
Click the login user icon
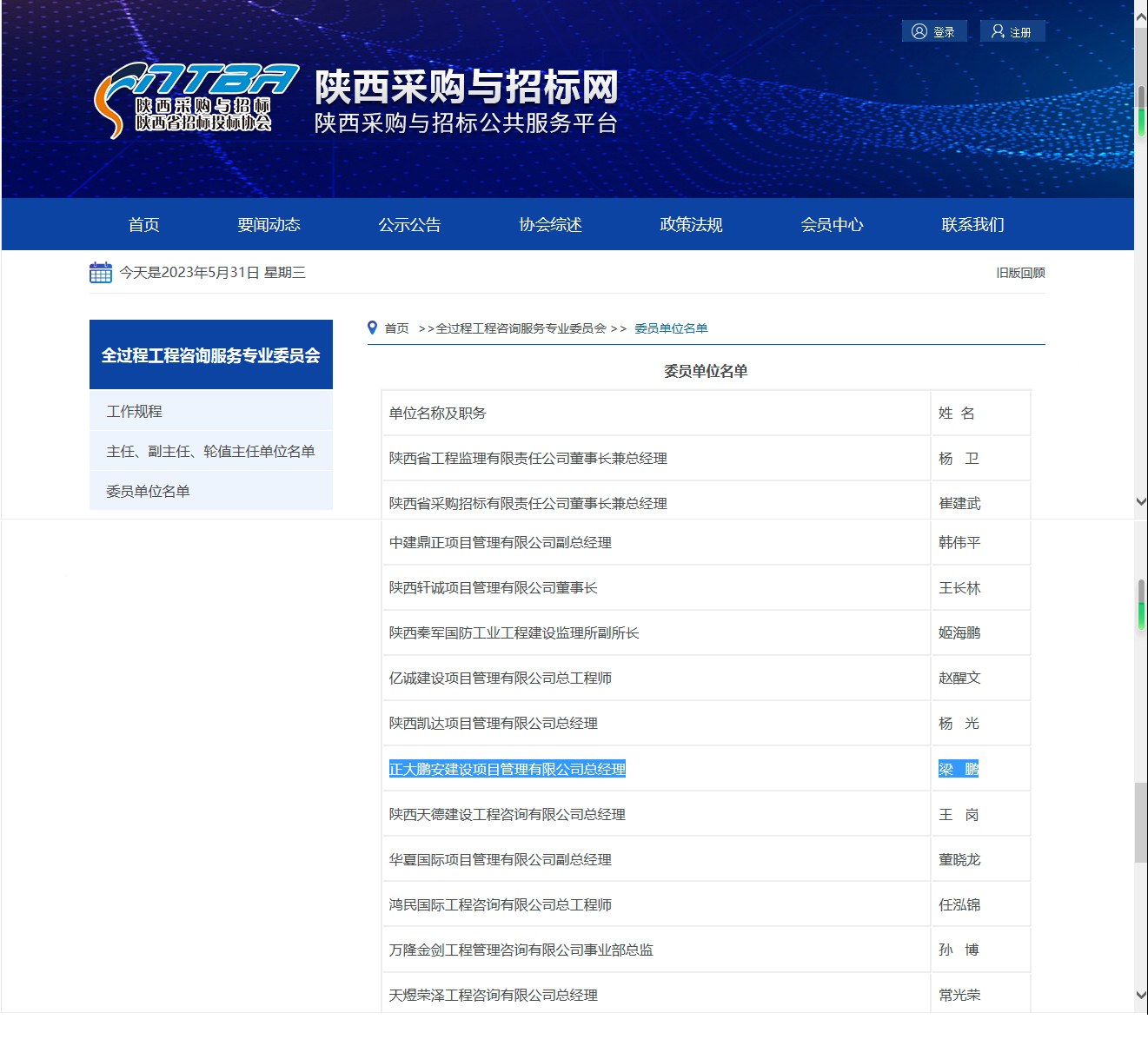point(919,32)
